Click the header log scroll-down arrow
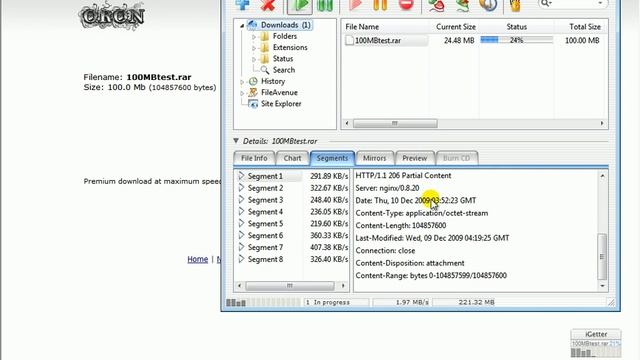640x360 pixels. point(602,286)
